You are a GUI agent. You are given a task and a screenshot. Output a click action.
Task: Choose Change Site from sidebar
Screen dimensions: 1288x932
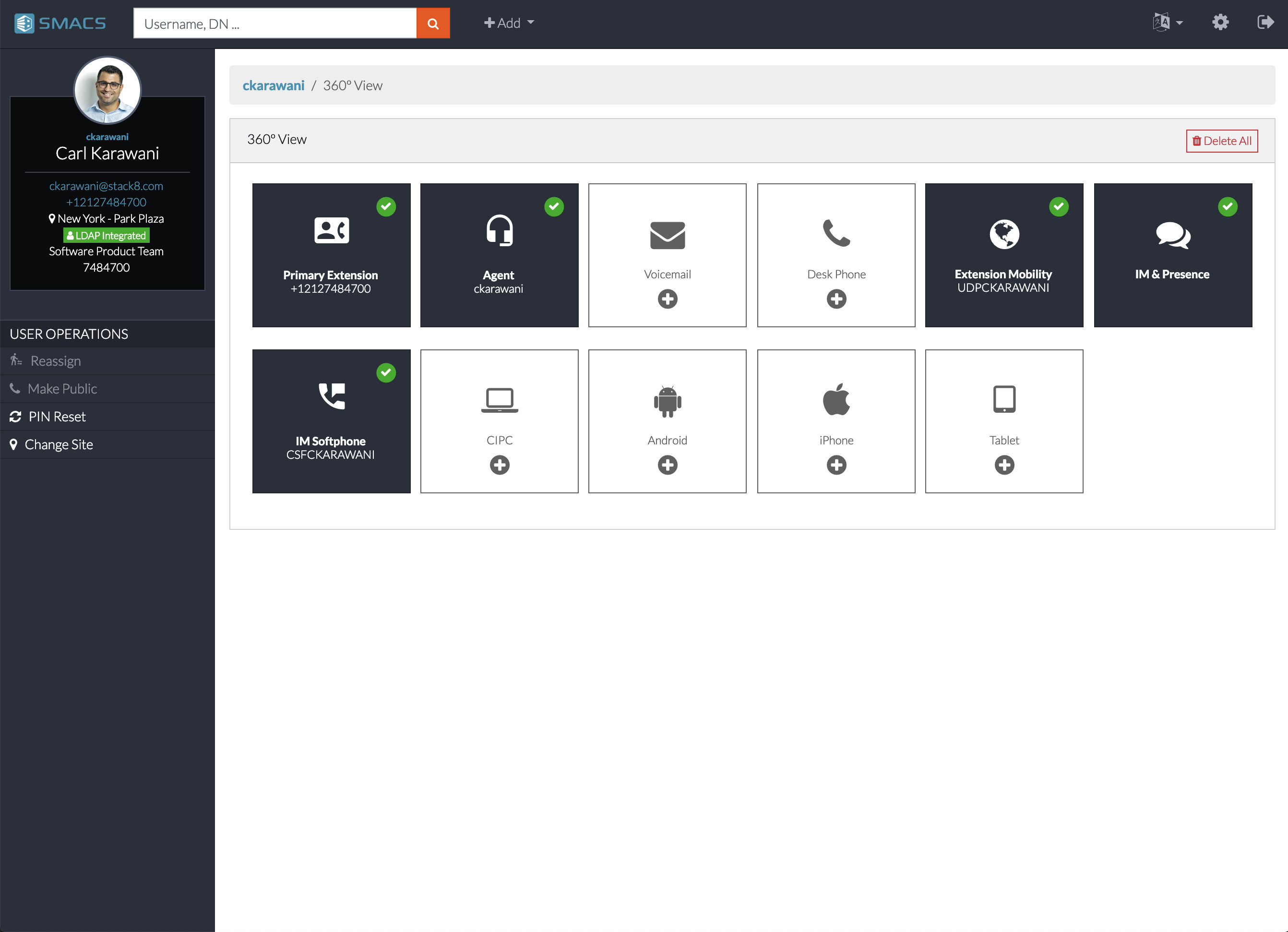pos(59,445)
